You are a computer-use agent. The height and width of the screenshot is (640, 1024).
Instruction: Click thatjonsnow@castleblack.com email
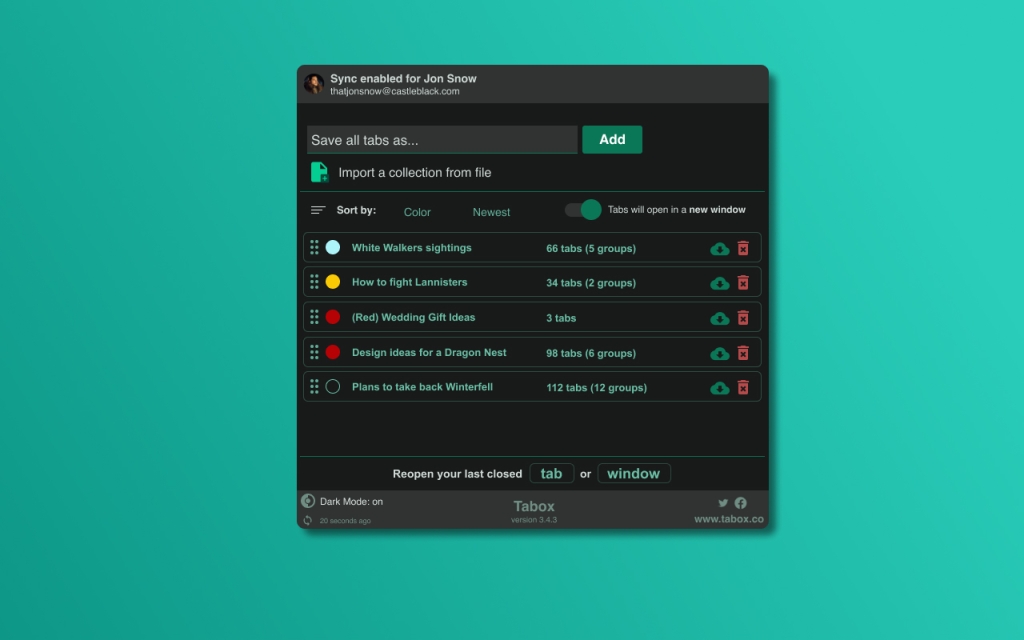click(394, 91)
